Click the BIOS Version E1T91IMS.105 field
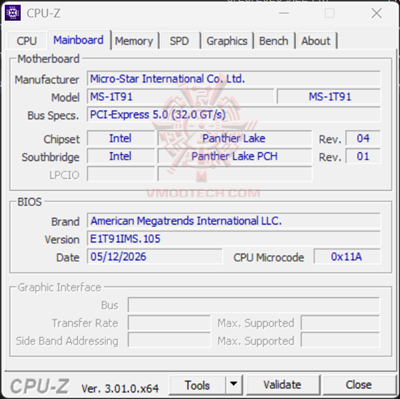The height and width of the screenshot is (399, 400). (234, 239)
